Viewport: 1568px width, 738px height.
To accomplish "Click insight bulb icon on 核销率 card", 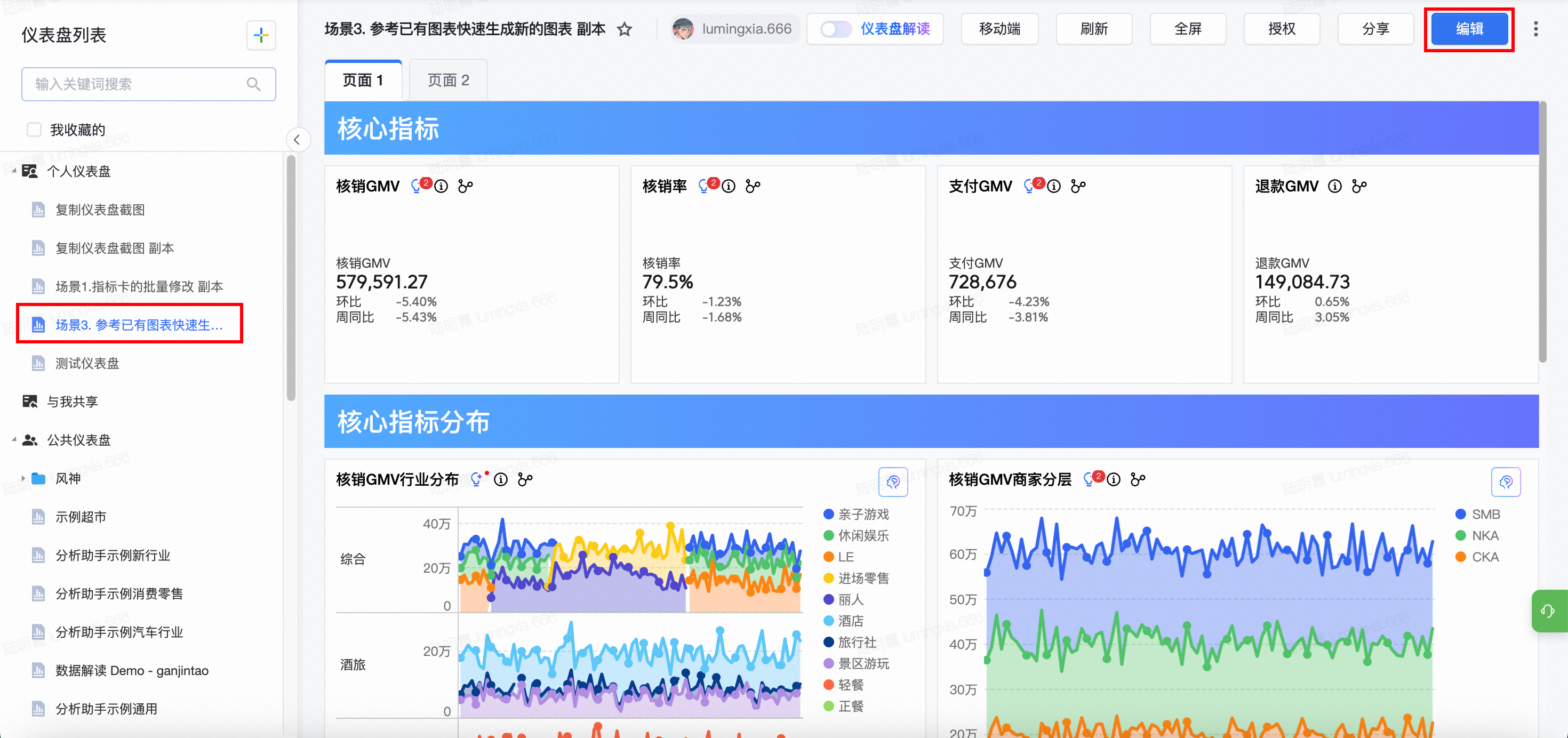I will pyautogui.click(x=703, y=186).
